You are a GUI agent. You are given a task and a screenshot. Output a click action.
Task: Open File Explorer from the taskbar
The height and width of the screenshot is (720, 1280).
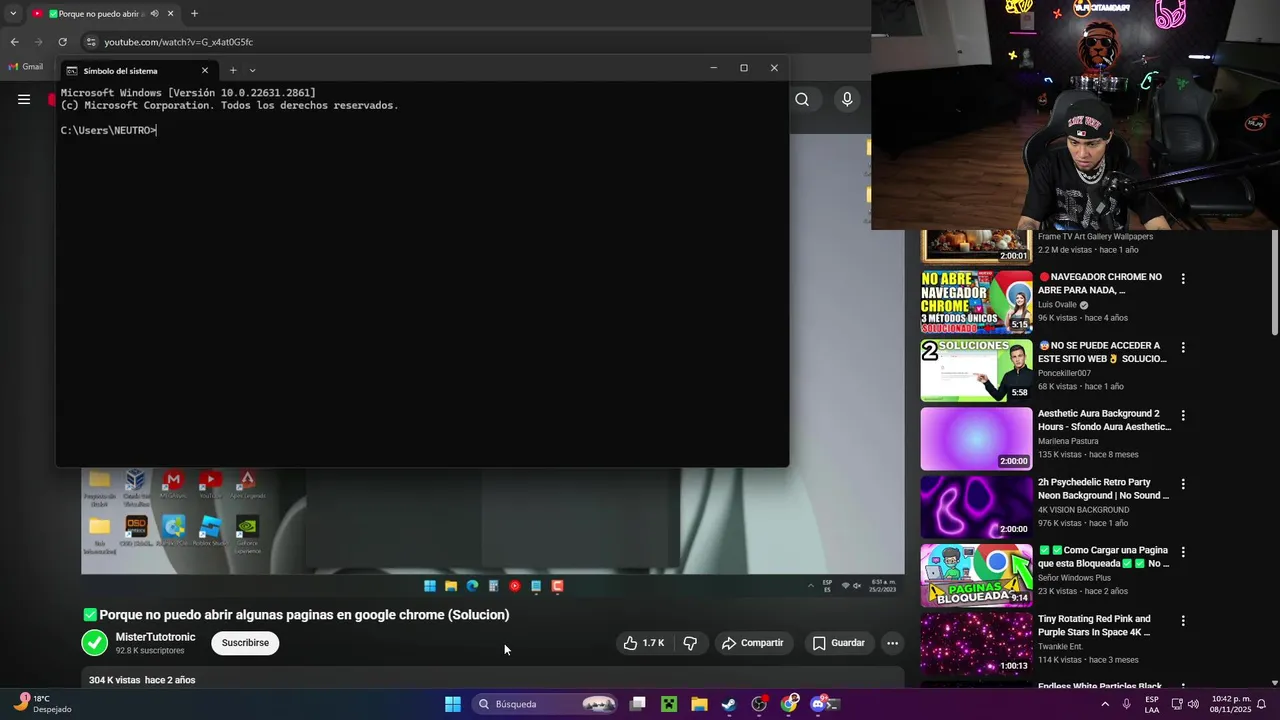[x=699, y=704]
